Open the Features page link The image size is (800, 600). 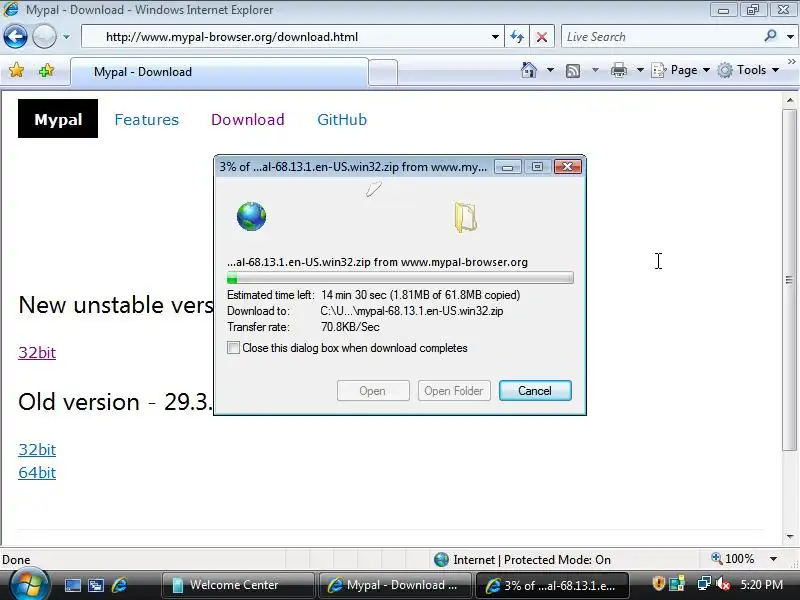click(146, 119)
